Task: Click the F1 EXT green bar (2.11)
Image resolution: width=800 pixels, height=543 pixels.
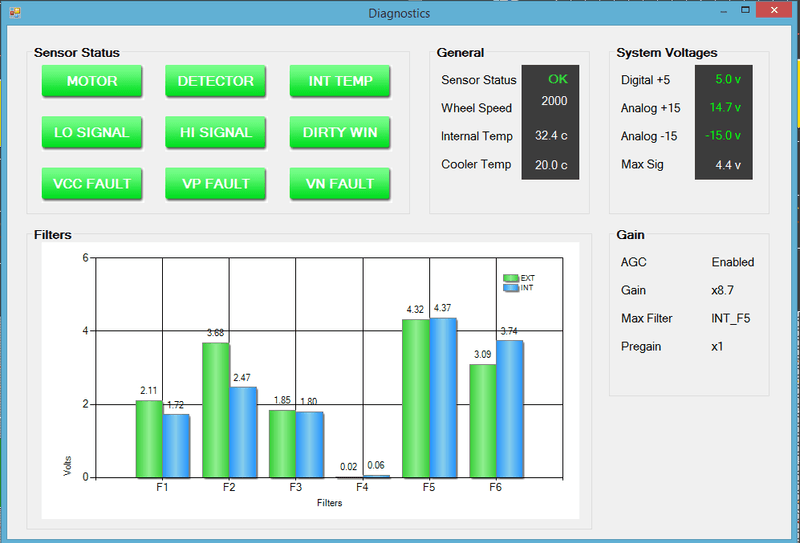Action: [149, 439]
